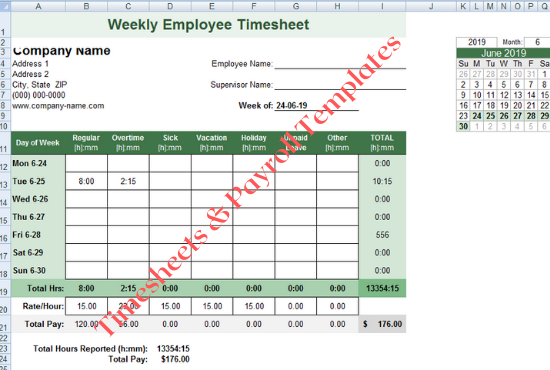
Task: Click the Sick Rate/Hour cell 15.00
Action: [x=170, y=306]
